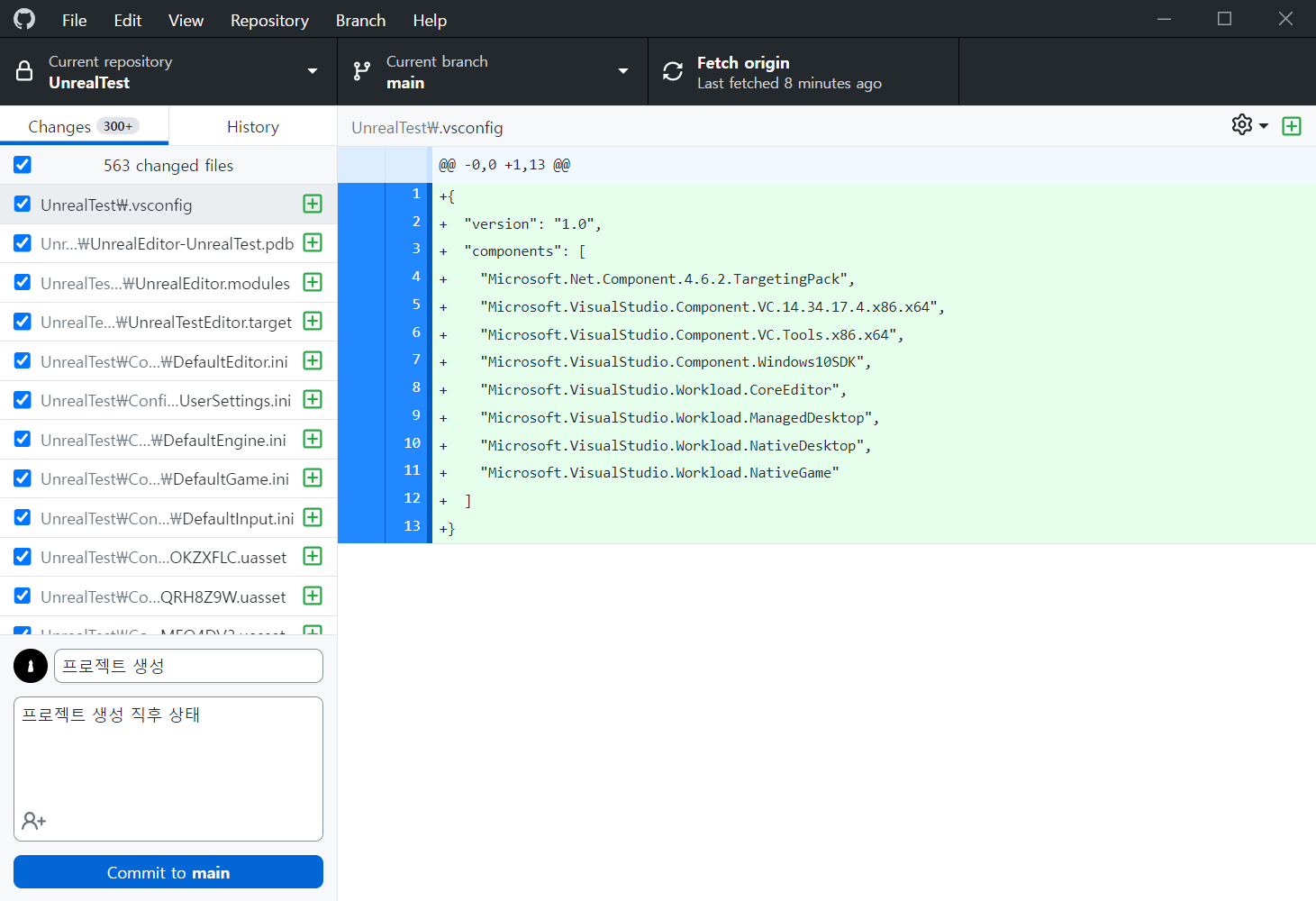Click the added status icon for DefaultGame.ini
1316x901 pixels.
313,478
